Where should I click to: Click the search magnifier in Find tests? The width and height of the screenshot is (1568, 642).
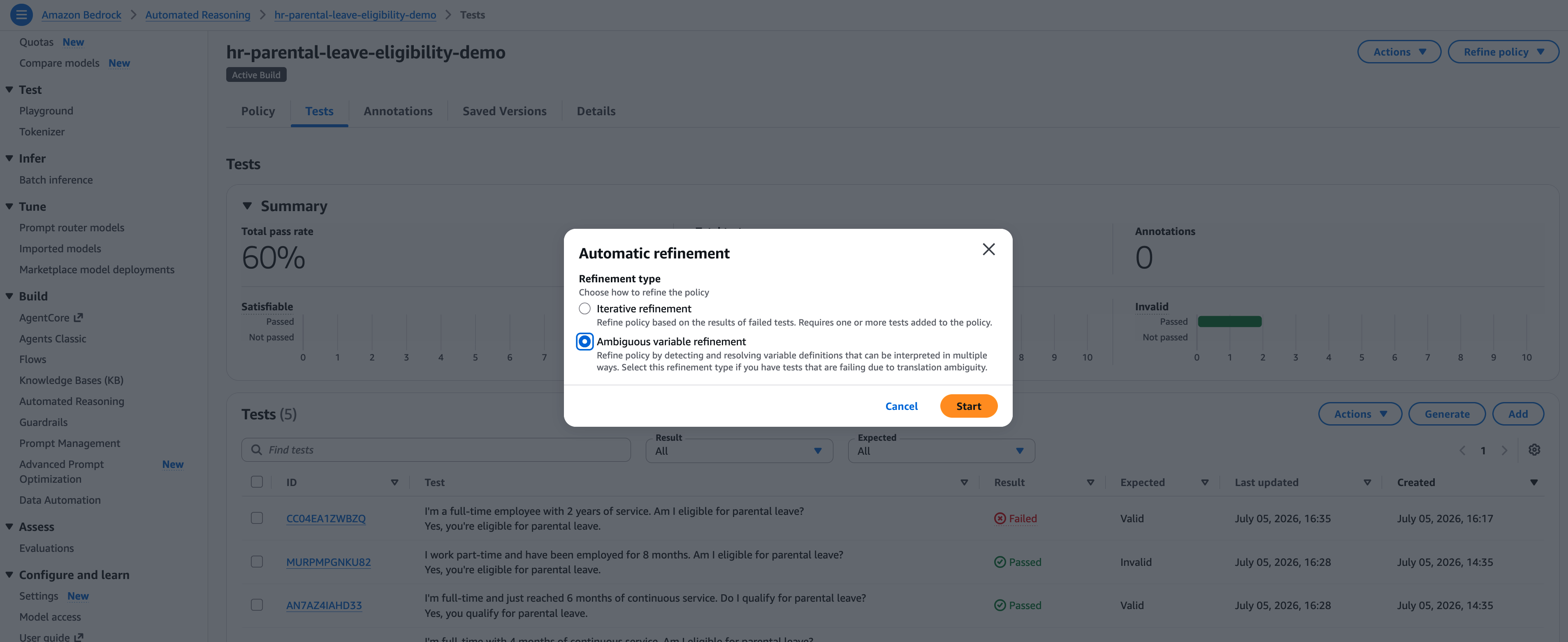257,449
